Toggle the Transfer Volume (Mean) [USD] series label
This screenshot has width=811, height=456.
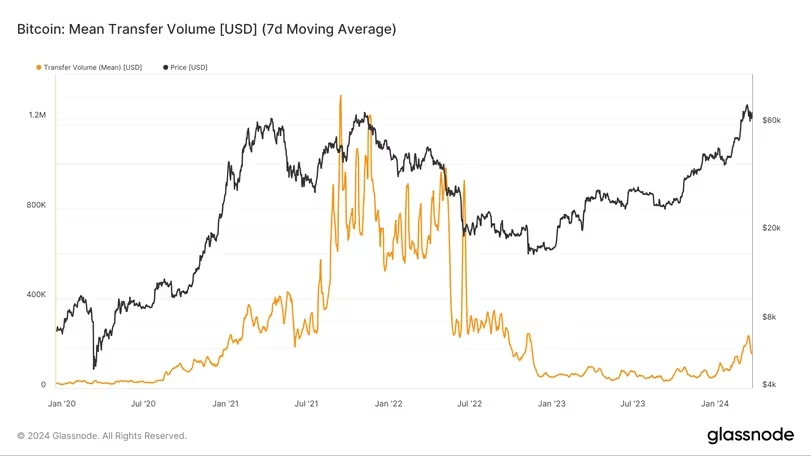(x=93, y=67)
